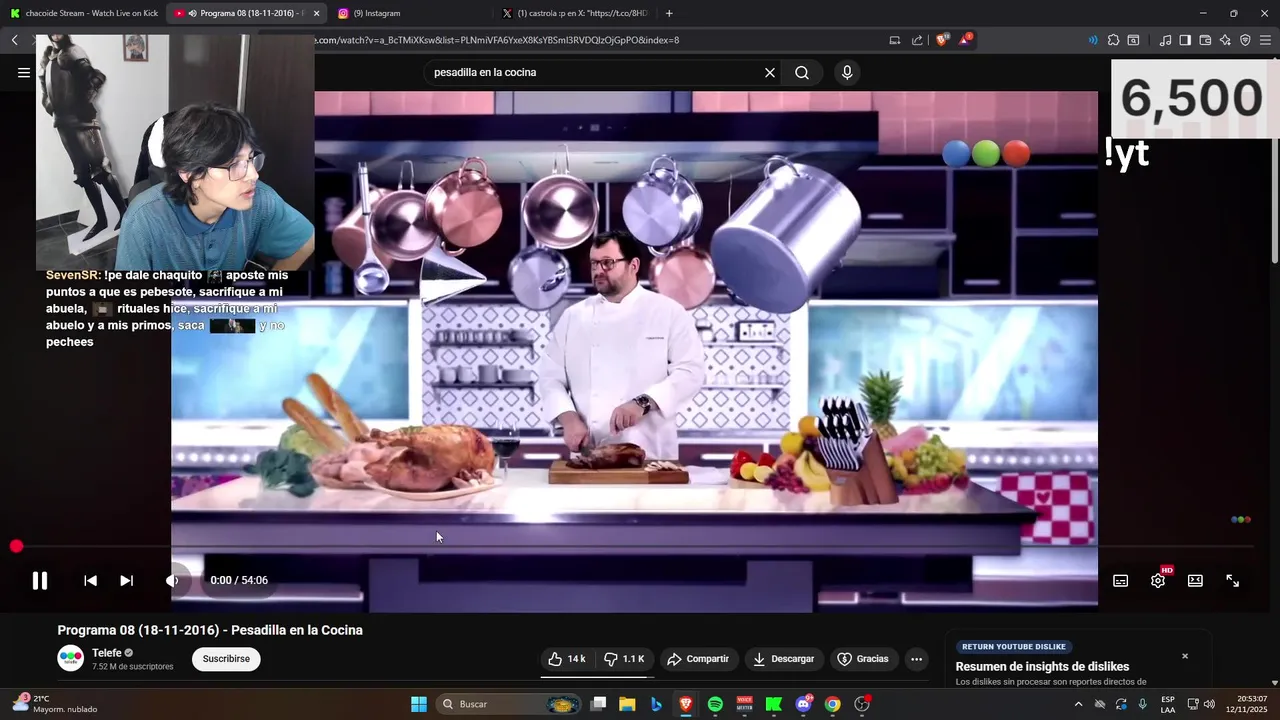1280x720 pixels.
Task: Open Task View on the taskbar
Action: (598, 704)
